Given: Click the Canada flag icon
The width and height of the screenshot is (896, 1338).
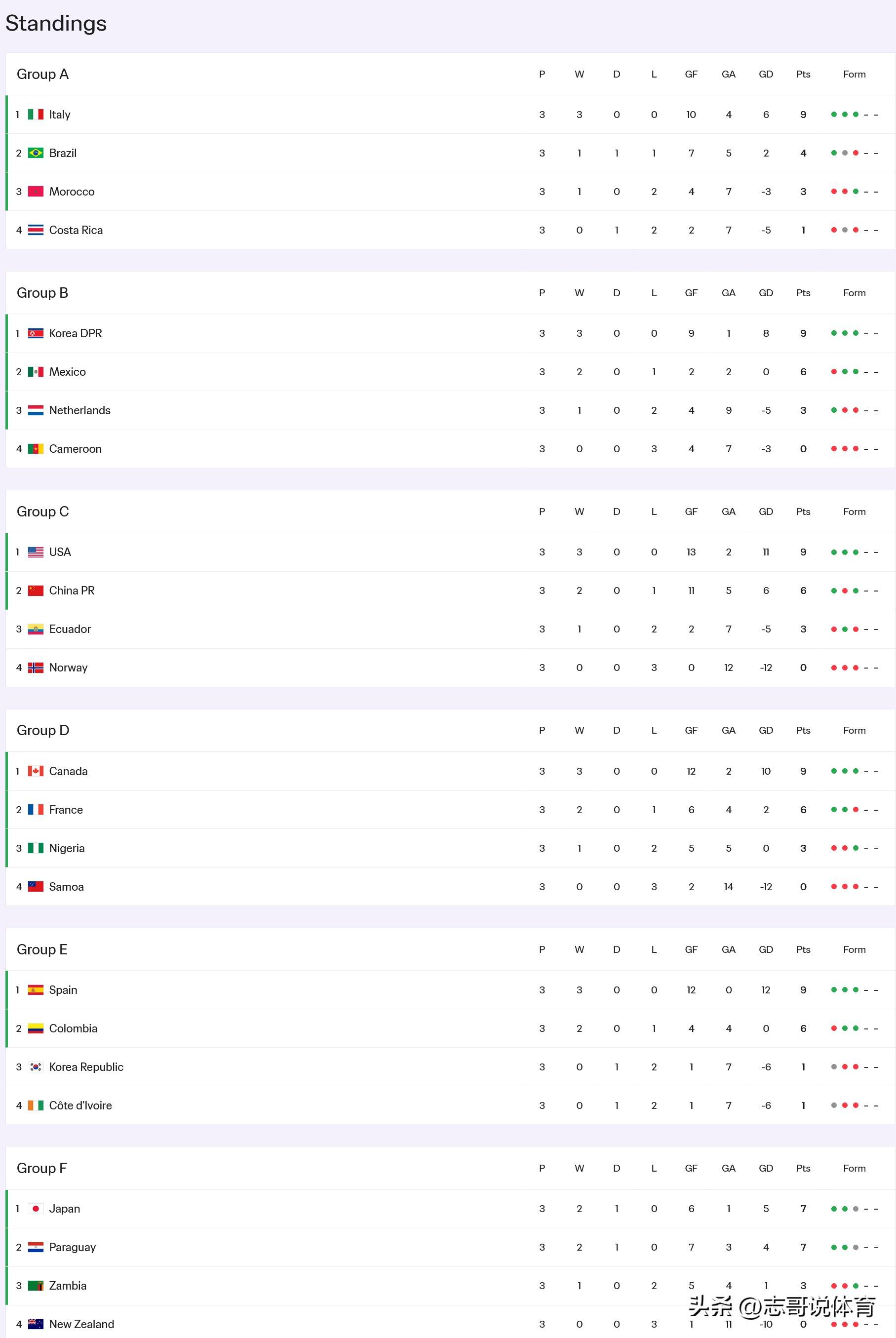Looking at the screenshot, I should pos(36,771).
